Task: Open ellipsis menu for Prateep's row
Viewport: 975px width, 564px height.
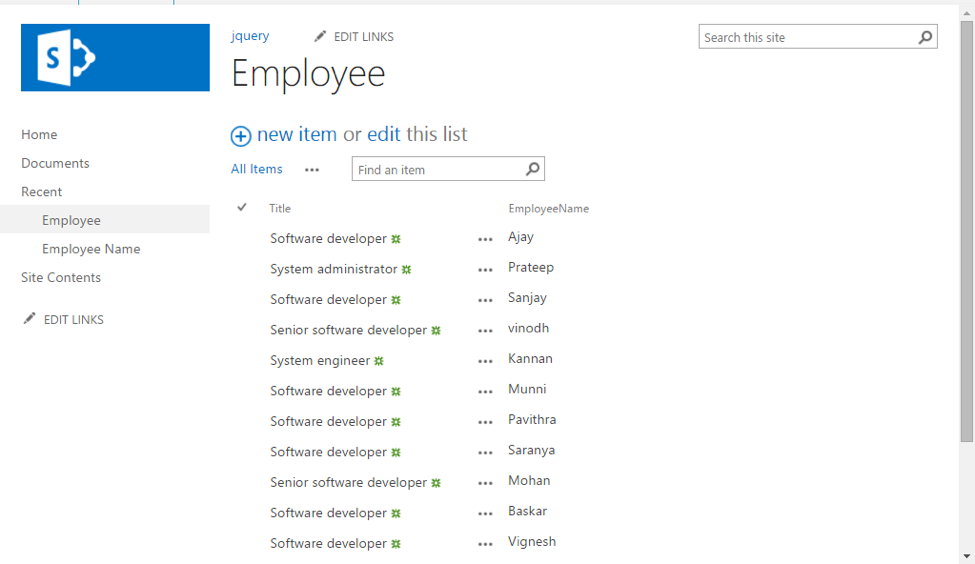Action: pos(485,269)
